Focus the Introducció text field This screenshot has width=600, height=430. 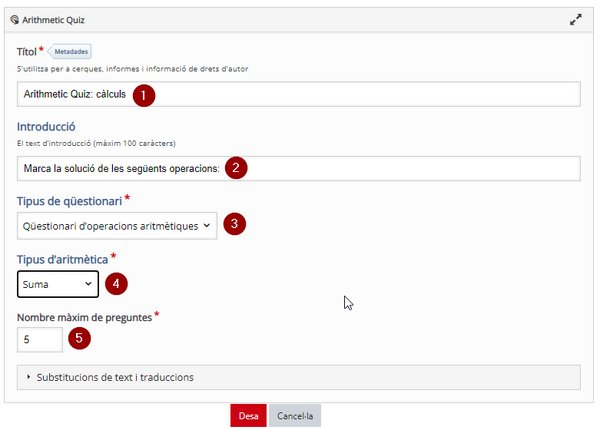point(298,168)
